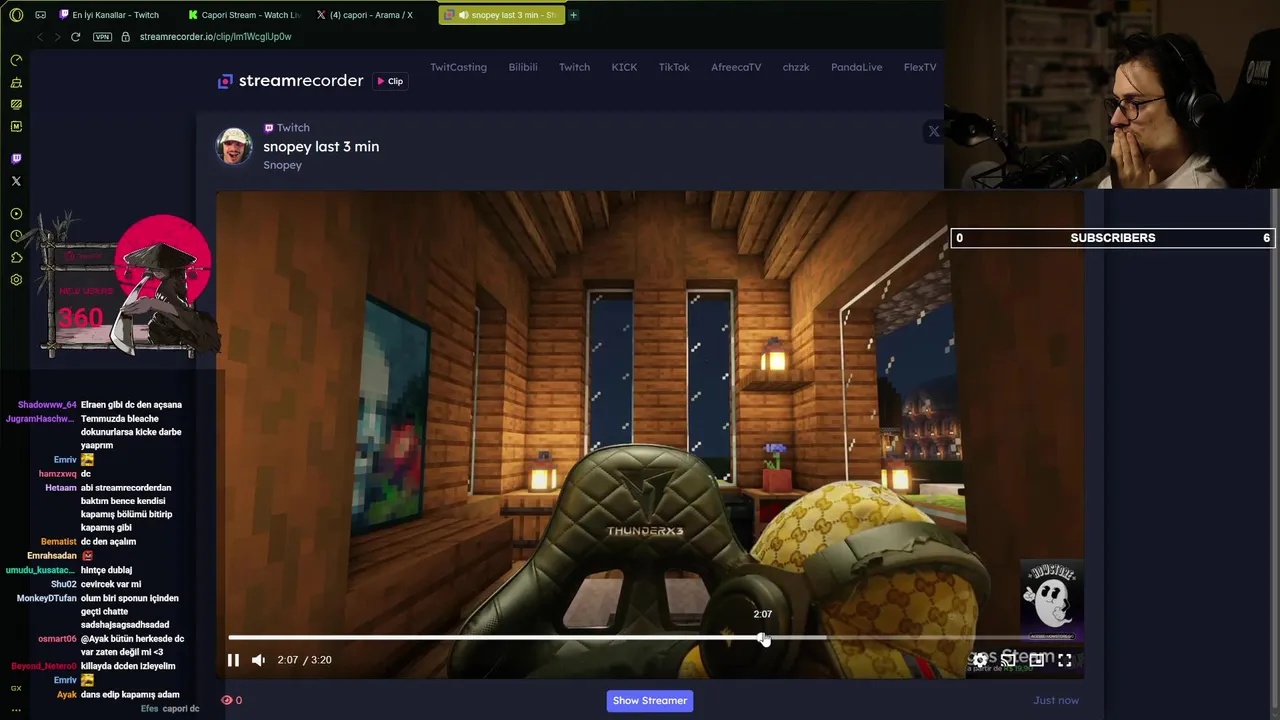Open AfreecaTV in site nav
The width and height of the screenshot is (1280, 720).
coord(736,67)
